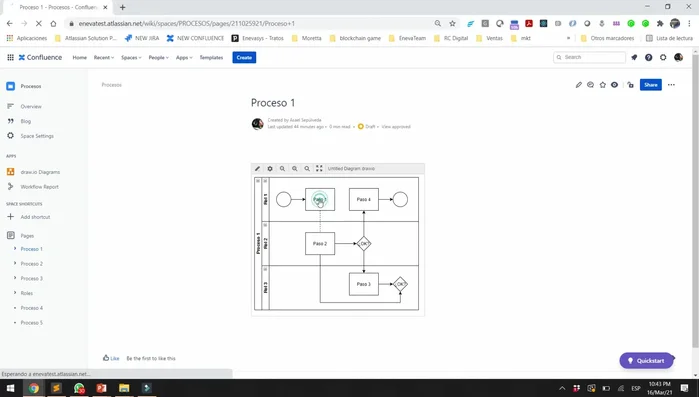This screenshot has width=699, height=397.
Task: Open Templates from top navigation
Action: [x=211, y=57]
